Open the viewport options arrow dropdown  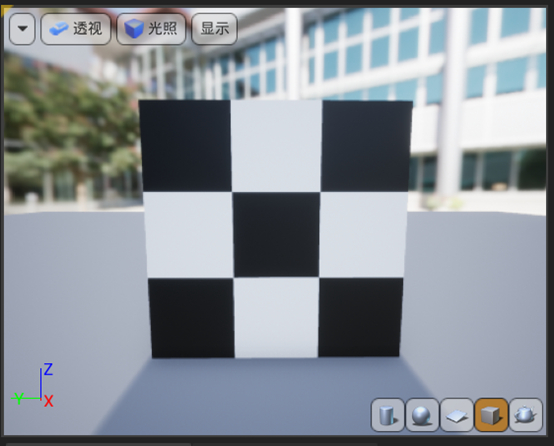coord(22,29)
